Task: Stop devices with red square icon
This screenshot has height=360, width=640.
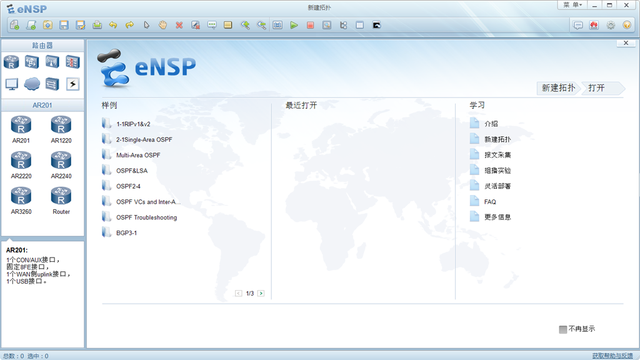Action: (x=310, y=25)
